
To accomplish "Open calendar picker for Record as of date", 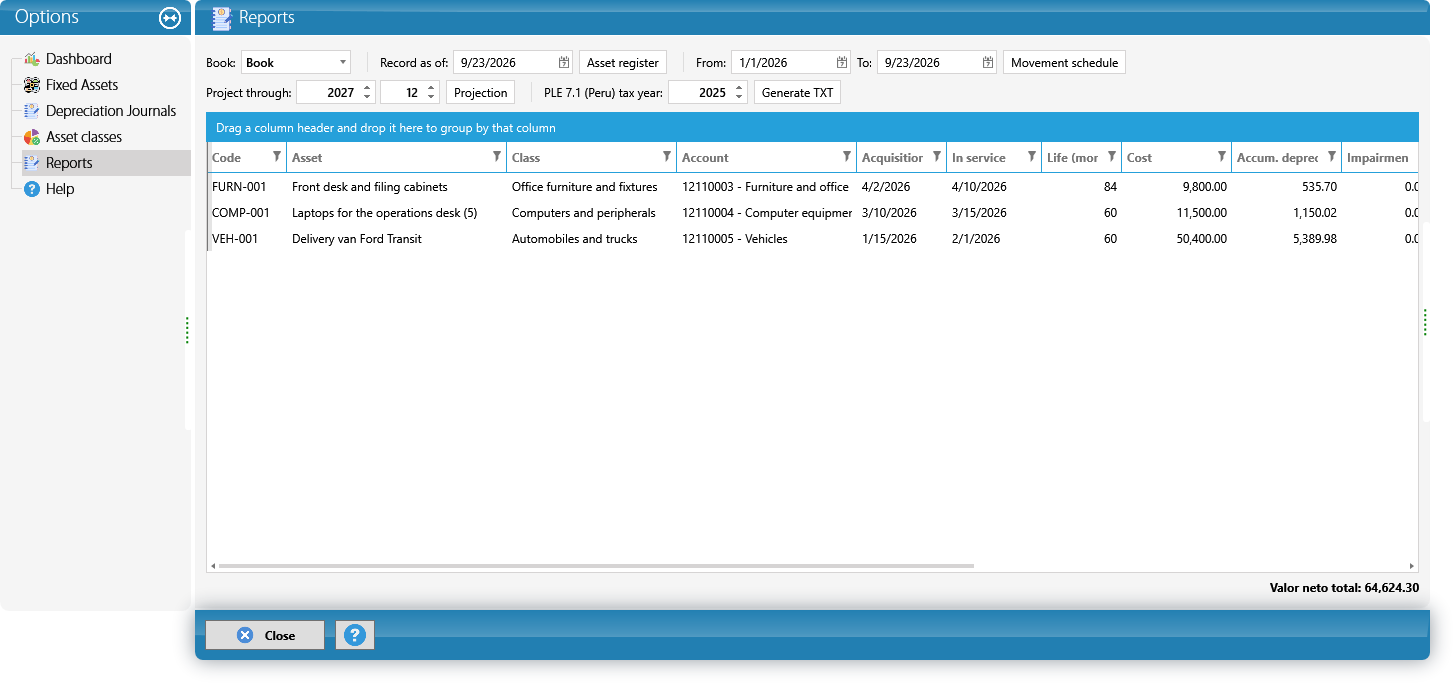I will click(x=563, y=62).
